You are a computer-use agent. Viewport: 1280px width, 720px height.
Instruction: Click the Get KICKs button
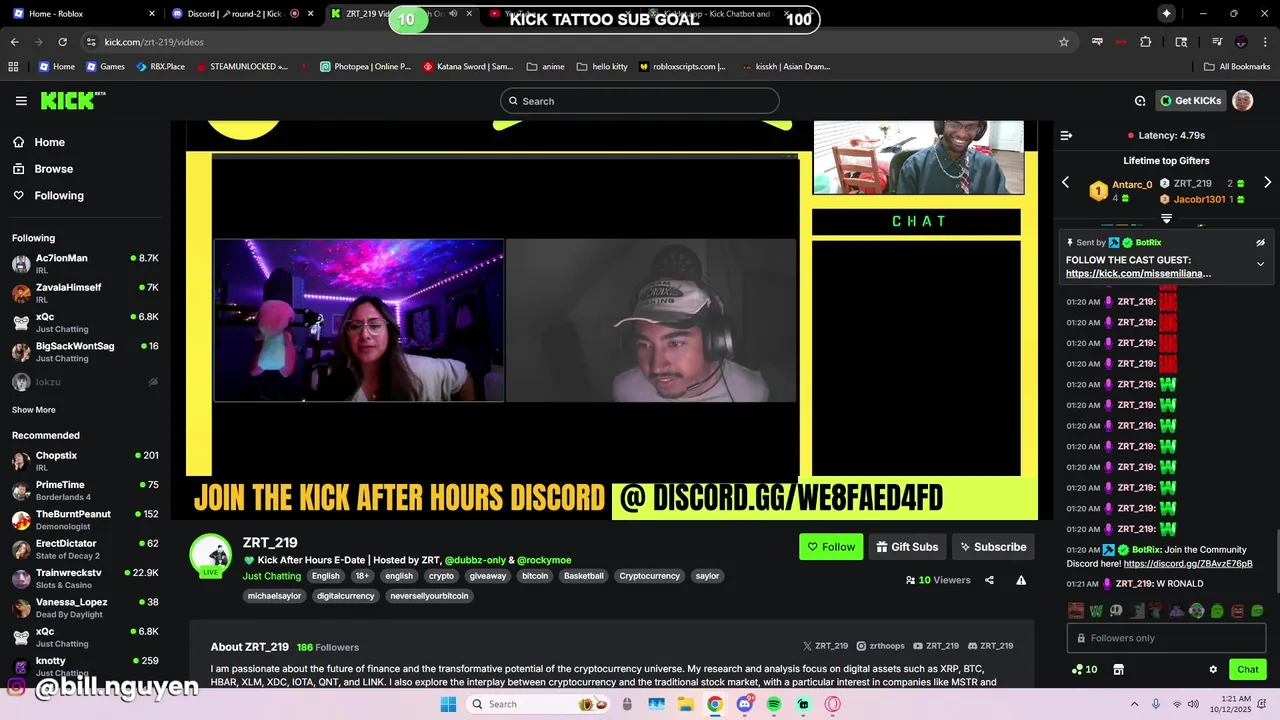(1190, 101)
